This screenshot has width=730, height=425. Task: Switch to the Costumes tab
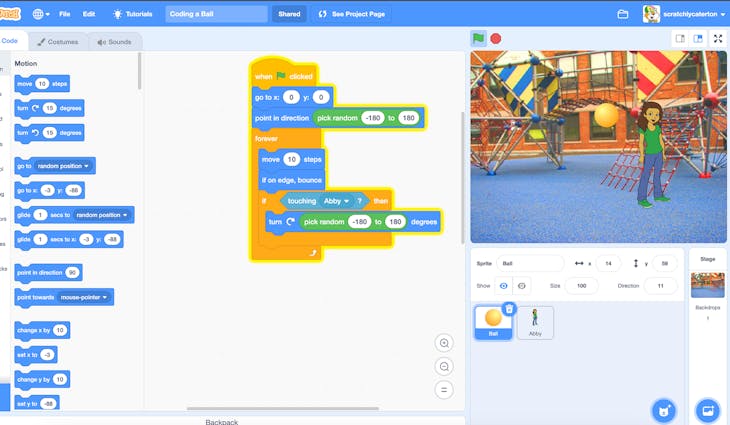58,42
